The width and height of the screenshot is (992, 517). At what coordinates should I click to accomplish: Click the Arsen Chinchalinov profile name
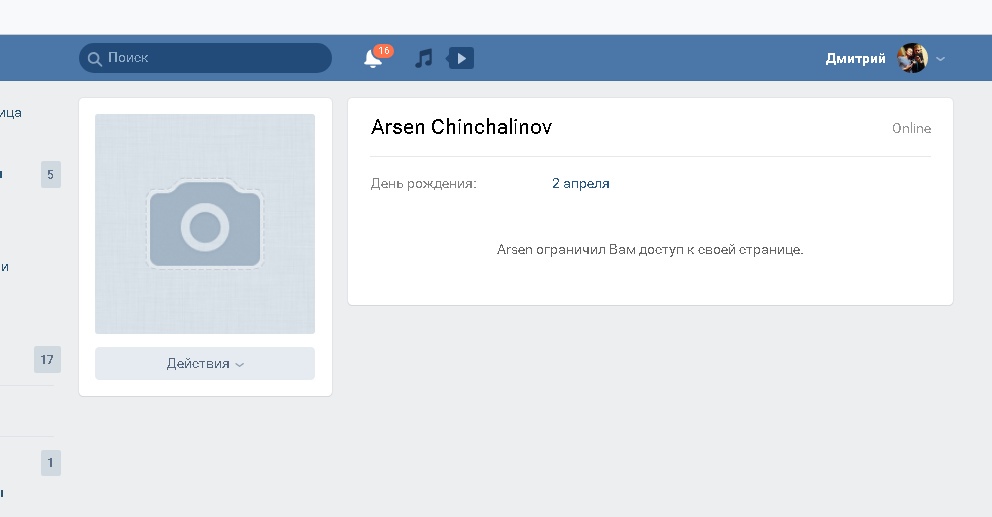pyautogui.click(x=461, y=127)
